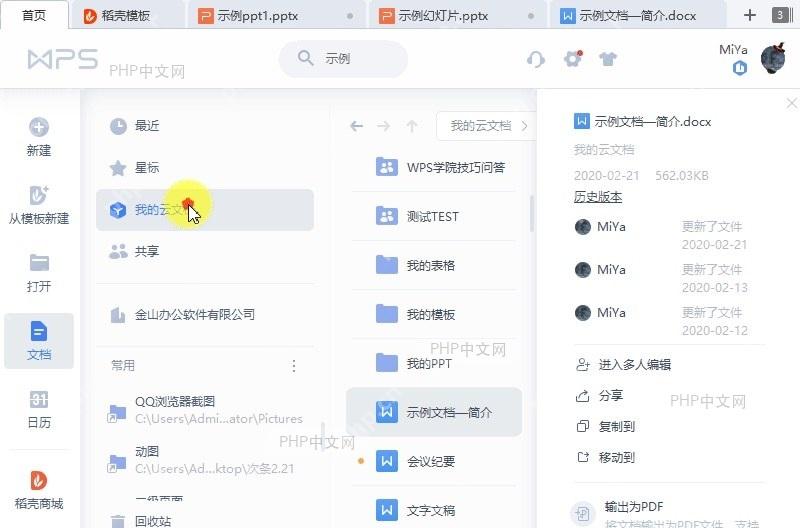Expand the breadcrumb chevron after 我的云文档
800x528 pixels.
coord(524,125)
